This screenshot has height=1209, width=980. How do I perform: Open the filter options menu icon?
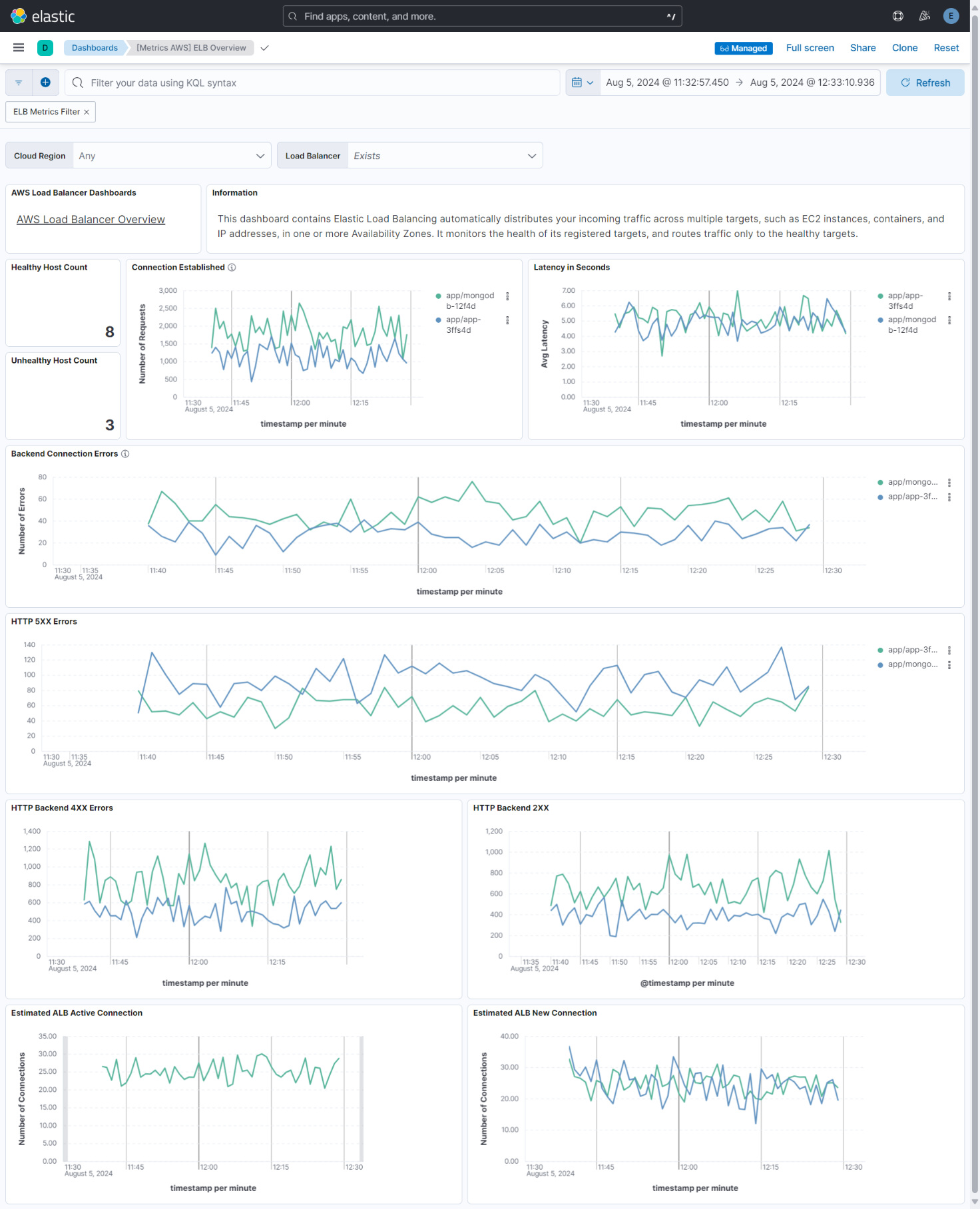tap(19, 83)
